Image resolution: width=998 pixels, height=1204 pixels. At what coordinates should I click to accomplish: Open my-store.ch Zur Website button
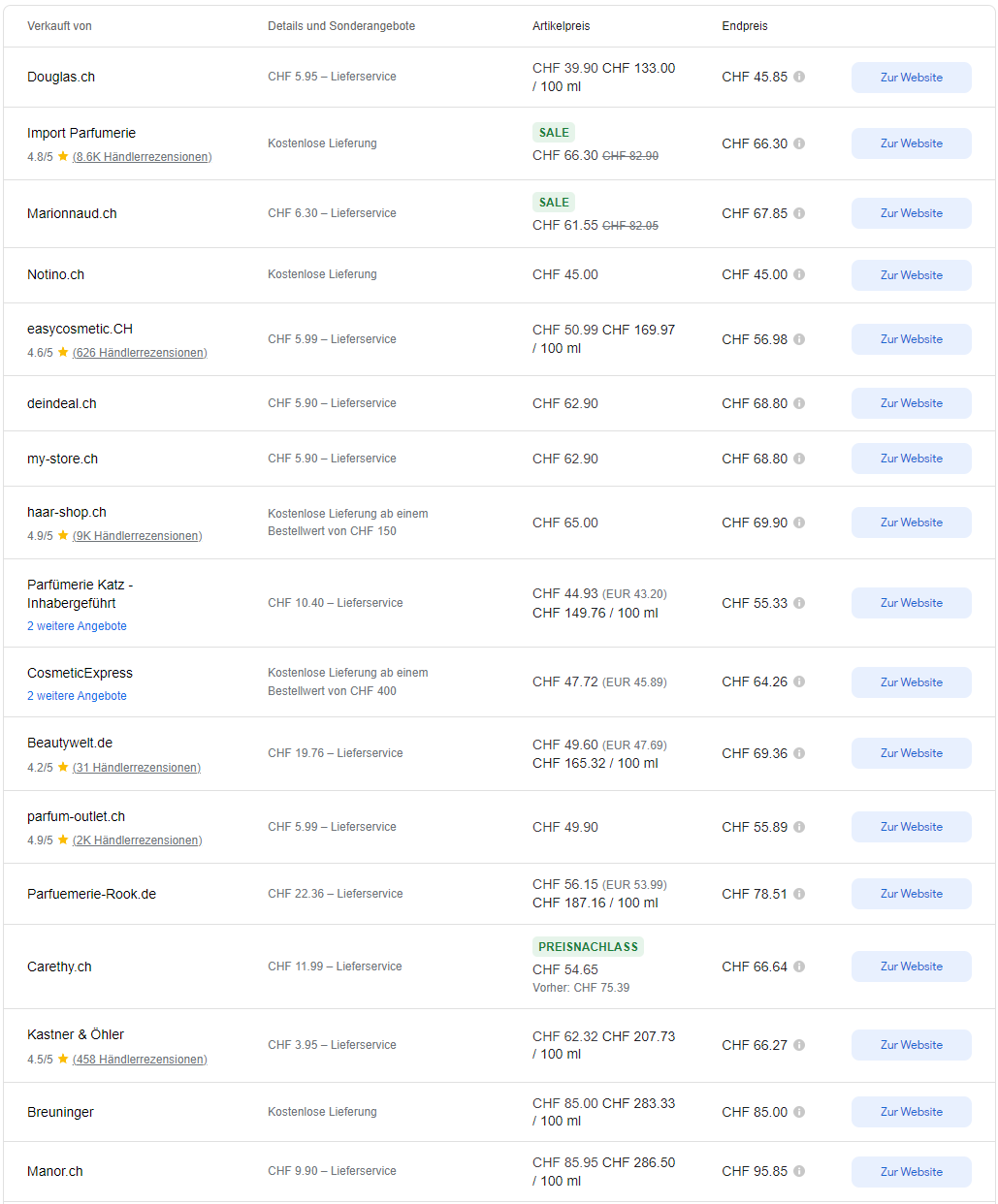pyautogui.click(x=911, y=459)
